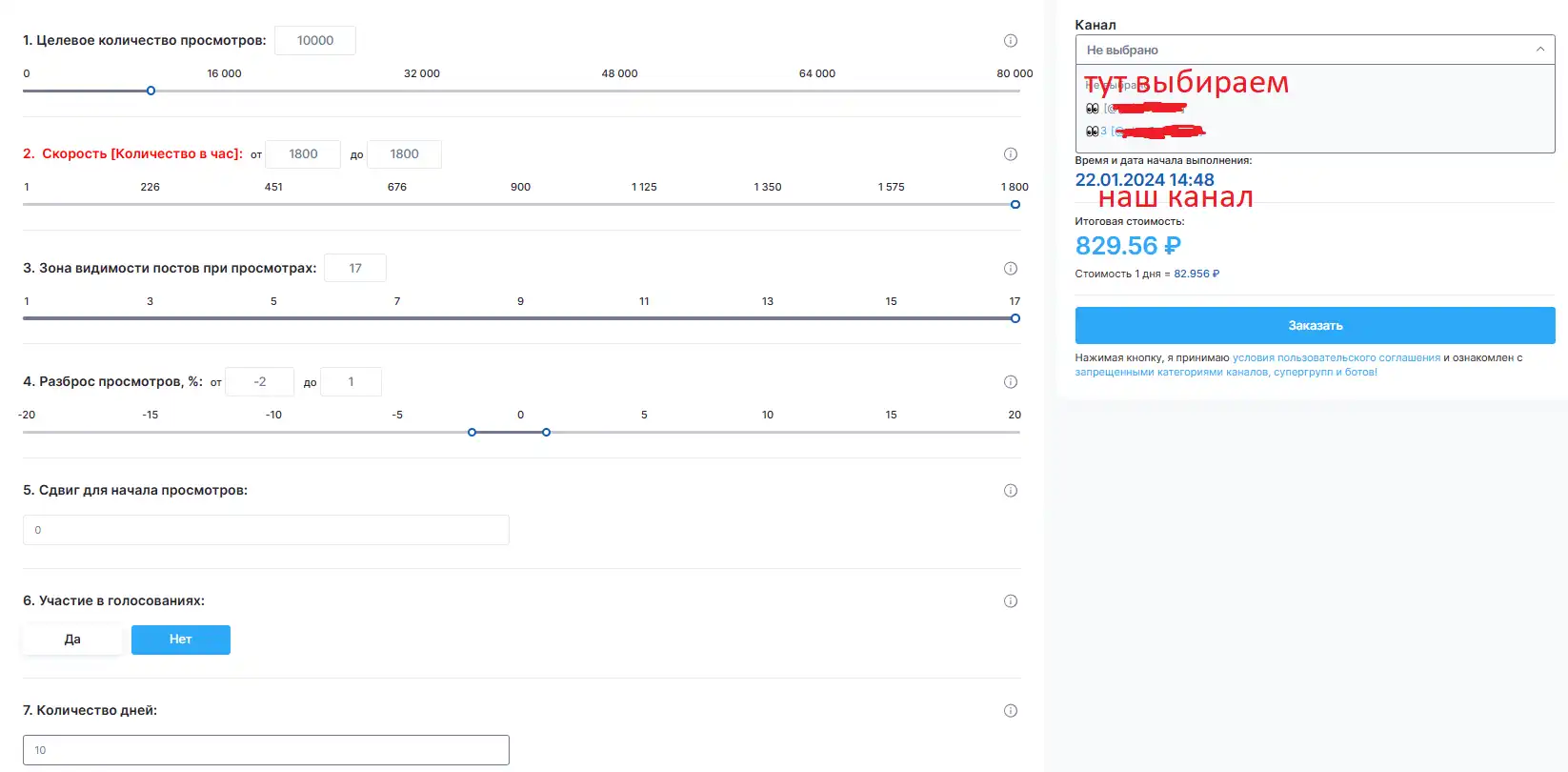Click 1 350 mark on speed scale
This screenshot has width=1568, height=772.
[x=768, y=187]
